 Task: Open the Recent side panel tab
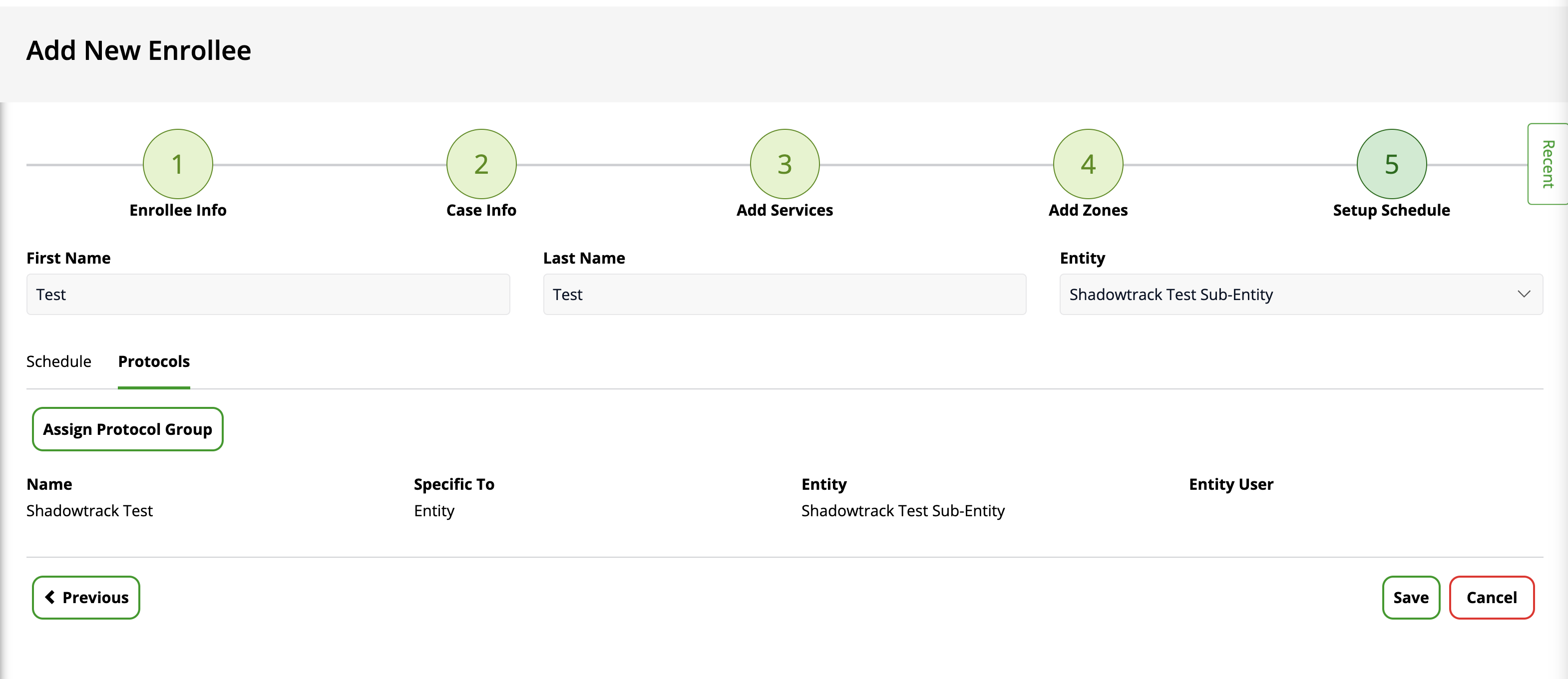[x=1548, y=164]
